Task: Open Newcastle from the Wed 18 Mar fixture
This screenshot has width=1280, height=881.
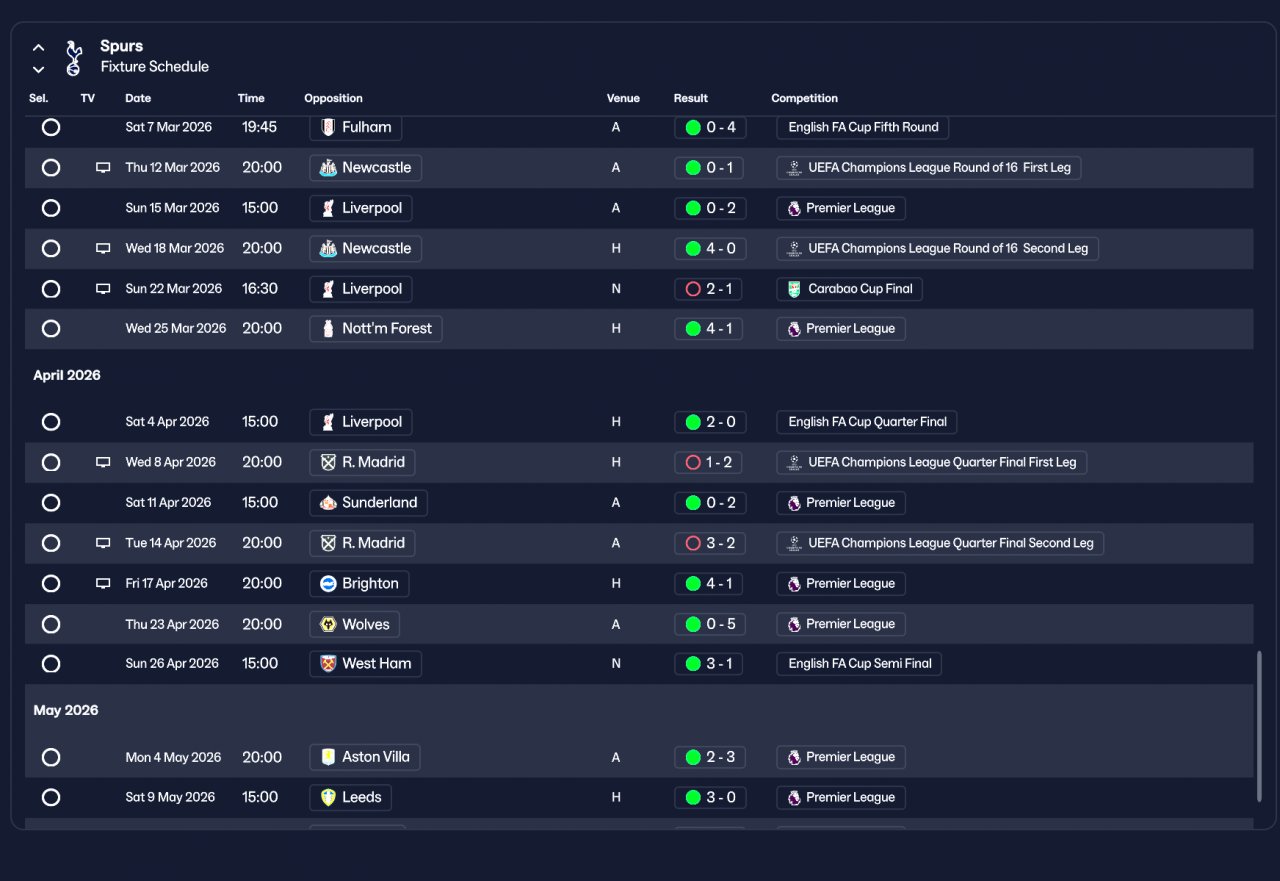Action: 366,248
